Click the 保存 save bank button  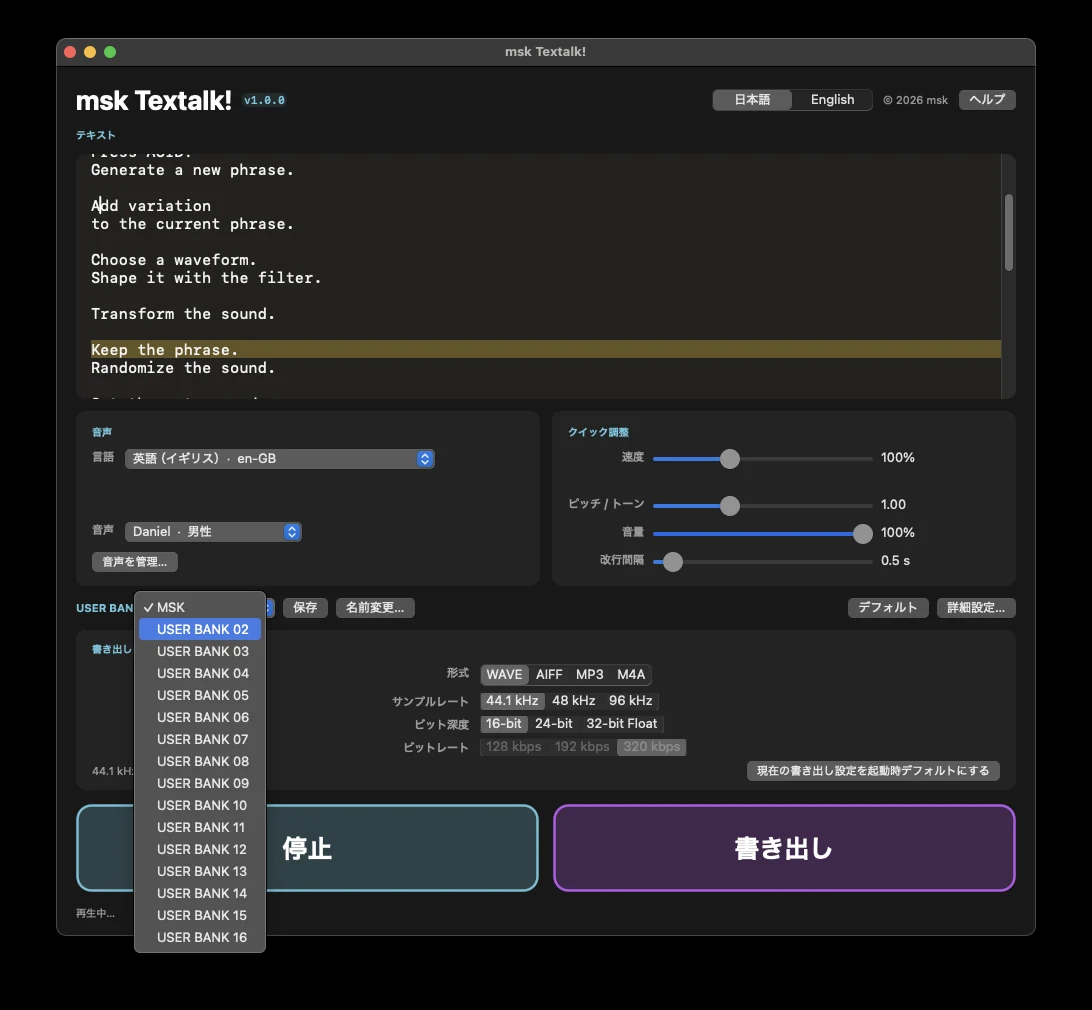point(305,607)
